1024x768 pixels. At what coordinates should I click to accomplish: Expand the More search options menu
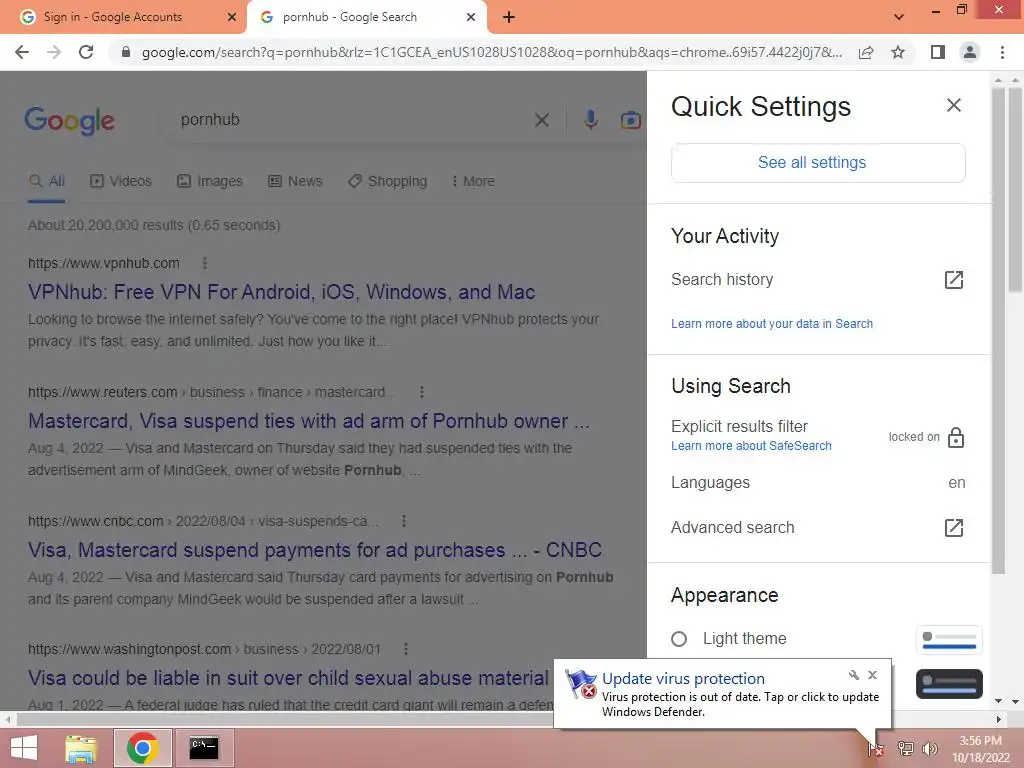pyautogui.click(x=473, y=182)
